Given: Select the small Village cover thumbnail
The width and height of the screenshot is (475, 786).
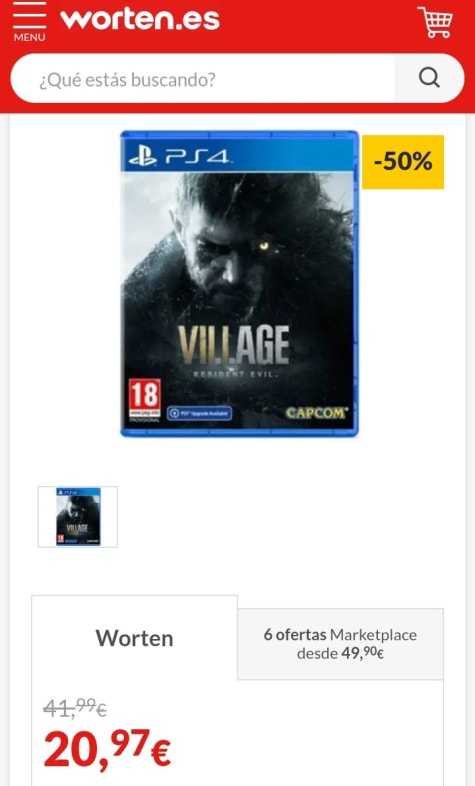Looking at the screenshot, I should [78, 517].
